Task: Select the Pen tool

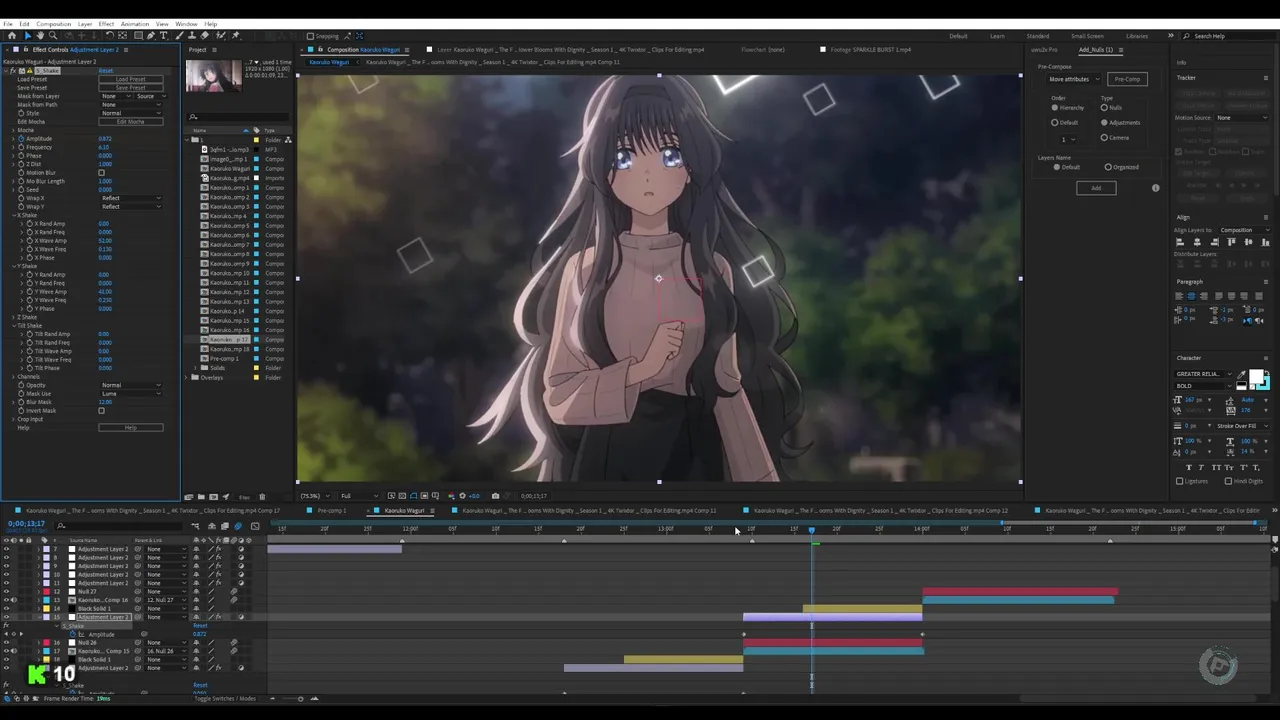Action: (x=151, y=35)
